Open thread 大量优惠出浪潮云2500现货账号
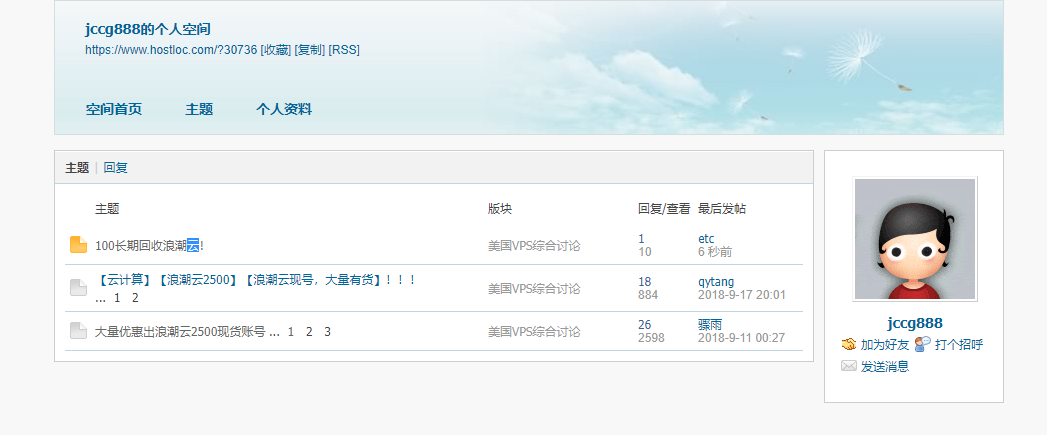This screenshot has height=435, width=1047. pos(180,331)
